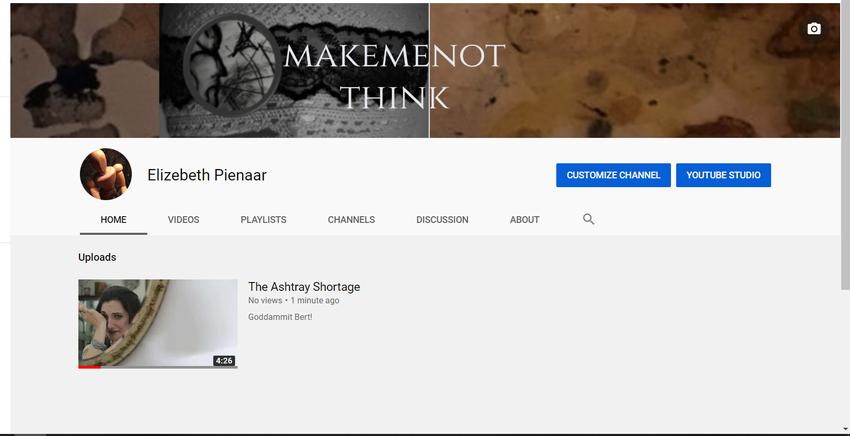Click the red watch progress bar on thumbnail
Screen dimensions: 850x436
pos(89,367)
